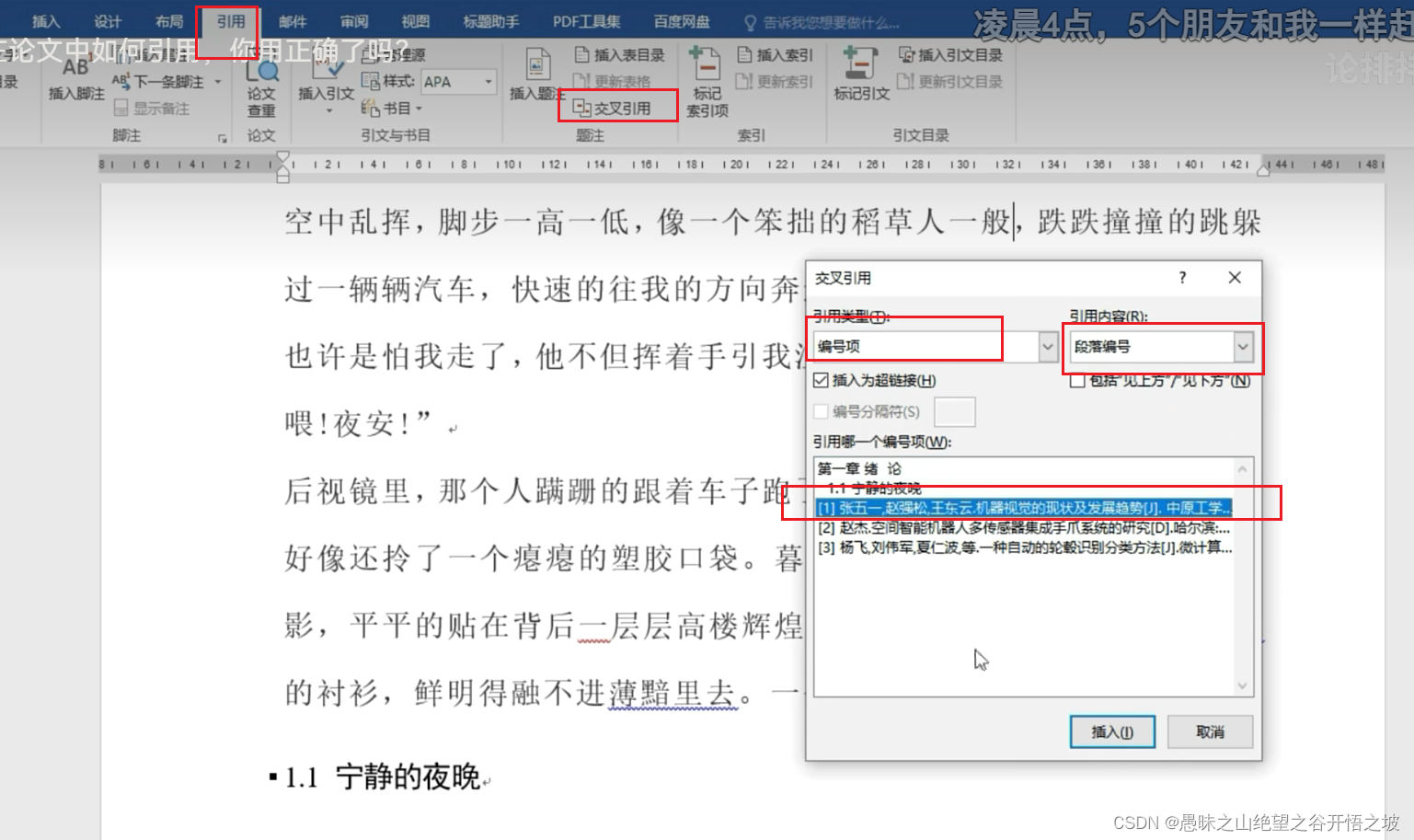Click list scrollbar down arrow
This screenshot has width=1414, height=840.
(1243, 685)
